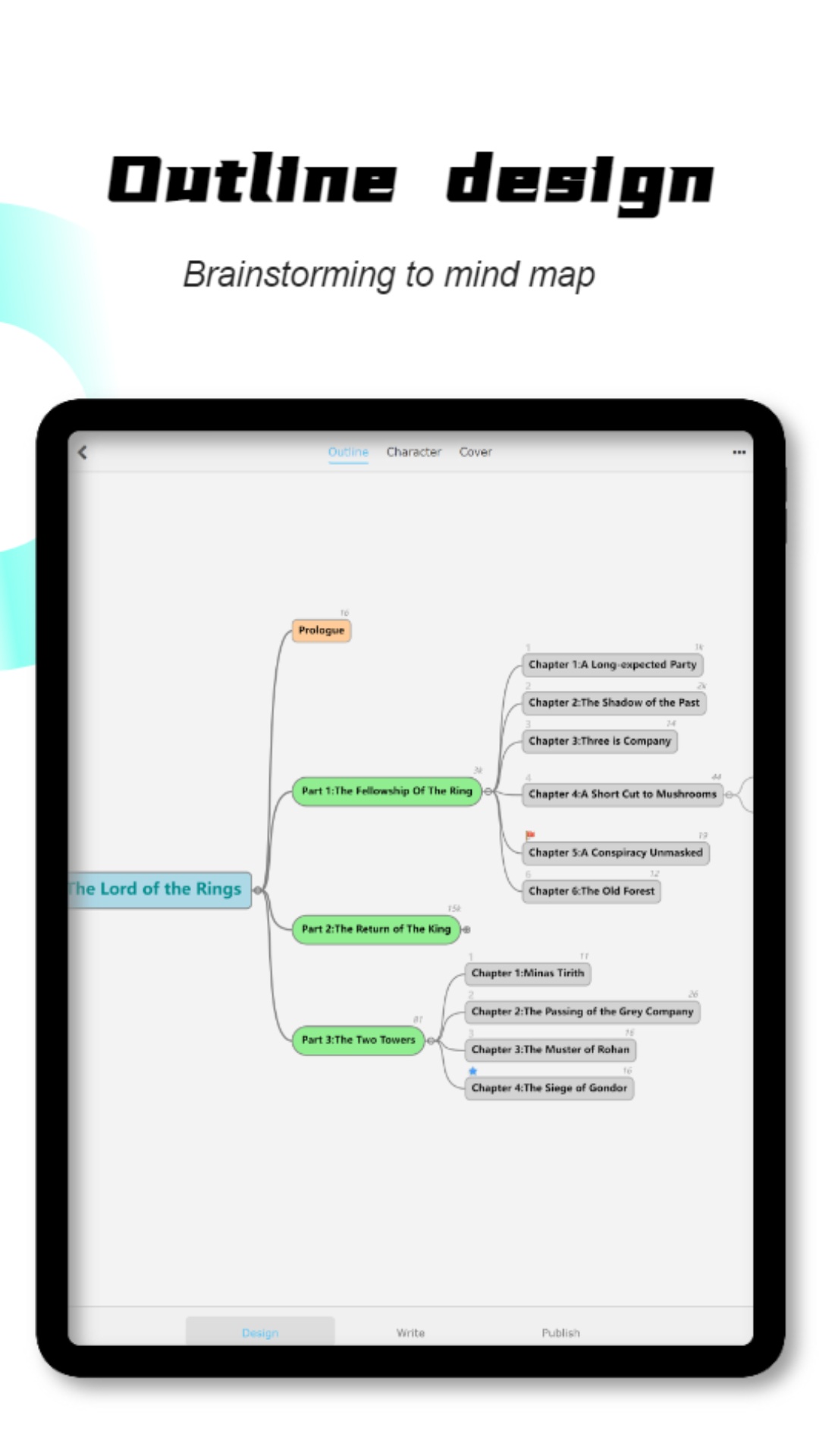Switch to the Outline tab

(x=348, y=452)
